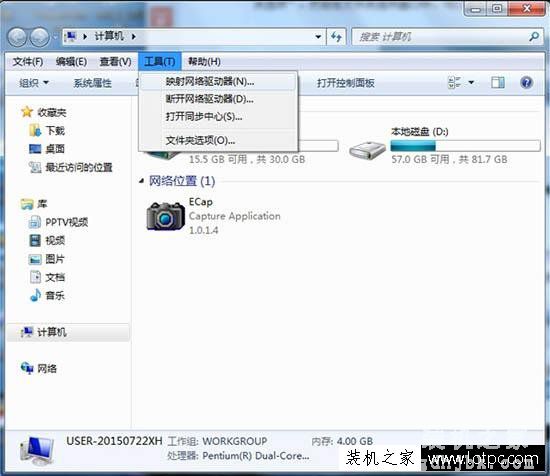Image resolution: width=550 pixels, height=476 pixels.
Task: Click 下载 label in favorites
Action: [55, 131]
